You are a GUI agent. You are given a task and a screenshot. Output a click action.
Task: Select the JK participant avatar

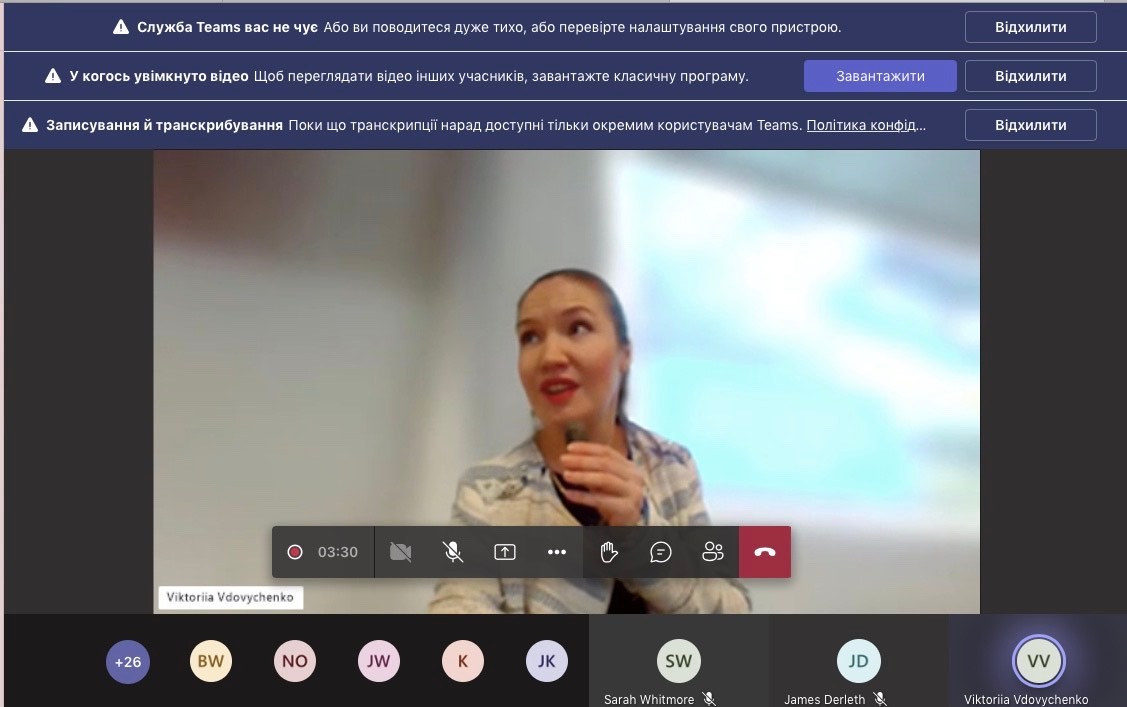click(x=547, y=661)
